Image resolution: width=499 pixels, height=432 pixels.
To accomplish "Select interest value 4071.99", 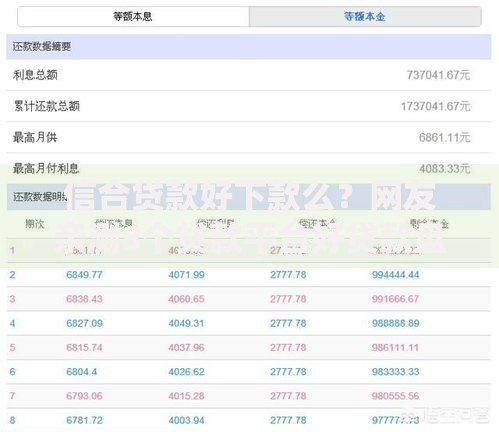I will 186,275.
